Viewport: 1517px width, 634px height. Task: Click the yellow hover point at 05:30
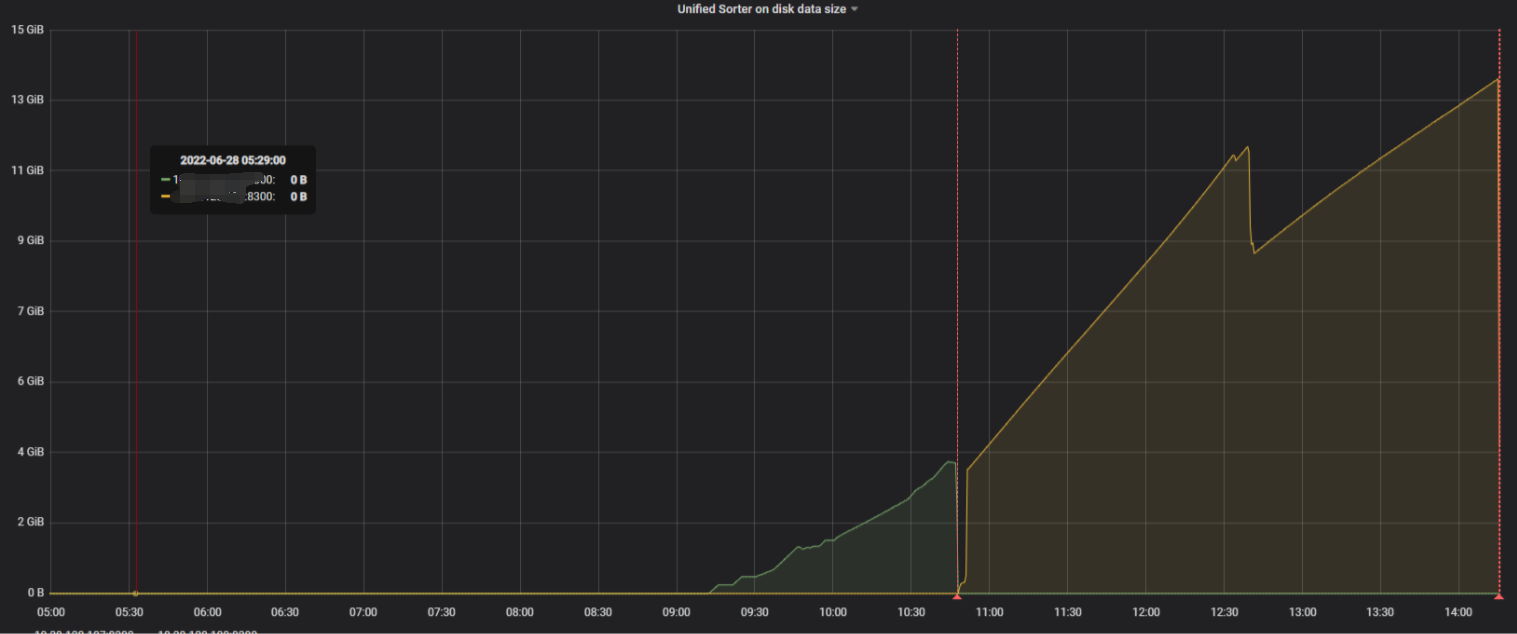coord(136,593)
